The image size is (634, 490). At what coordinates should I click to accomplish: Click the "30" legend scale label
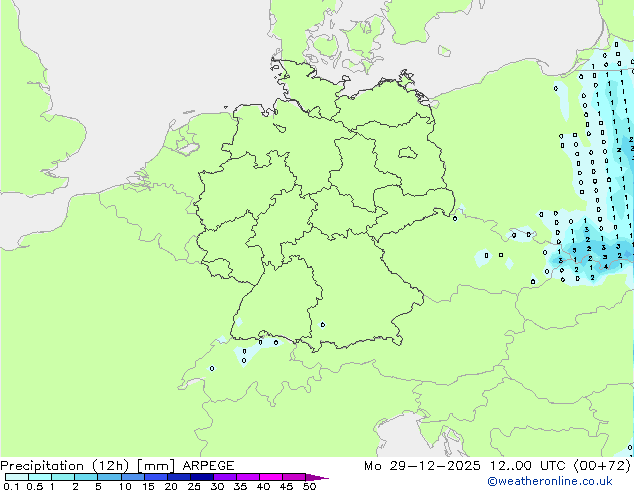tap(217, 486)
